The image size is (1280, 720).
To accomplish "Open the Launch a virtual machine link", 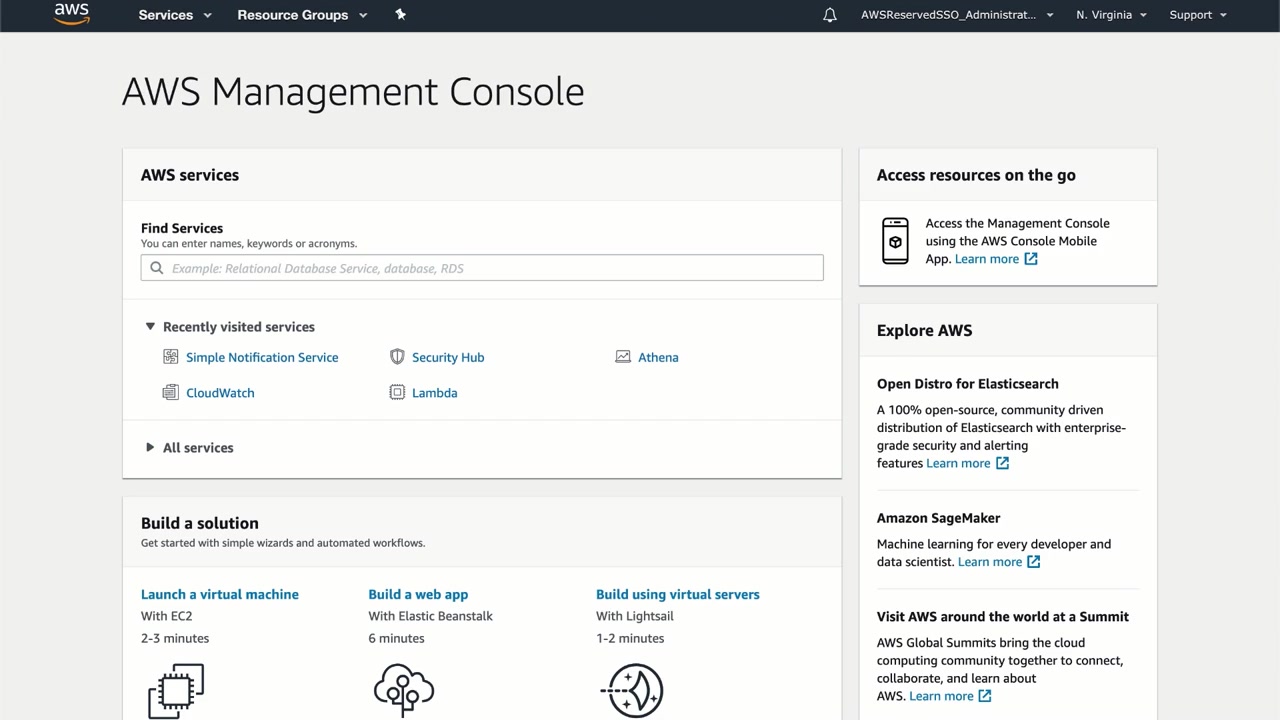I will click(x=220, y=594).
